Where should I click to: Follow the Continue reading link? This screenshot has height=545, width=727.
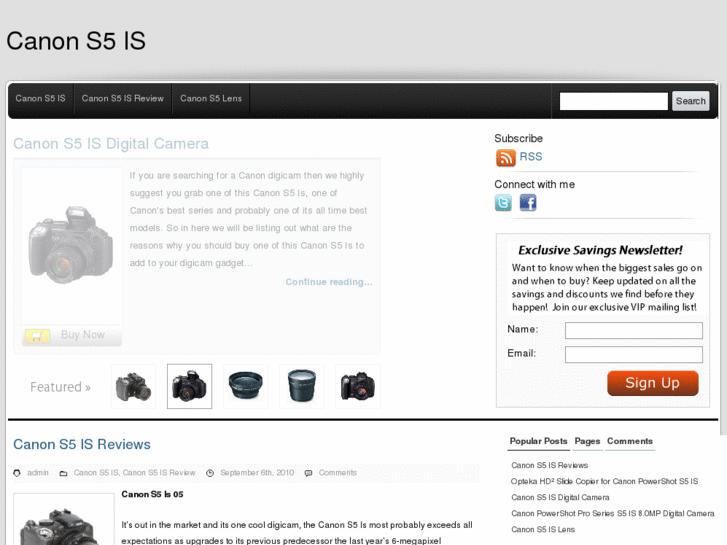click(x=329, y=282)
